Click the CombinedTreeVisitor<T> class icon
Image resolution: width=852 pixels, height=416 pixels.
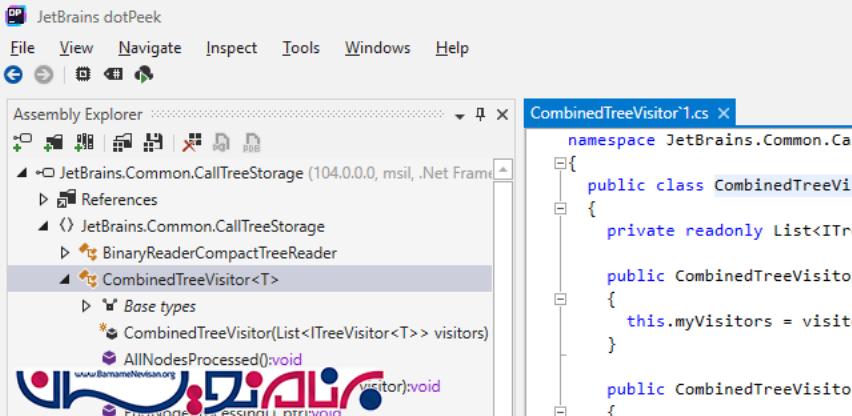89,279
